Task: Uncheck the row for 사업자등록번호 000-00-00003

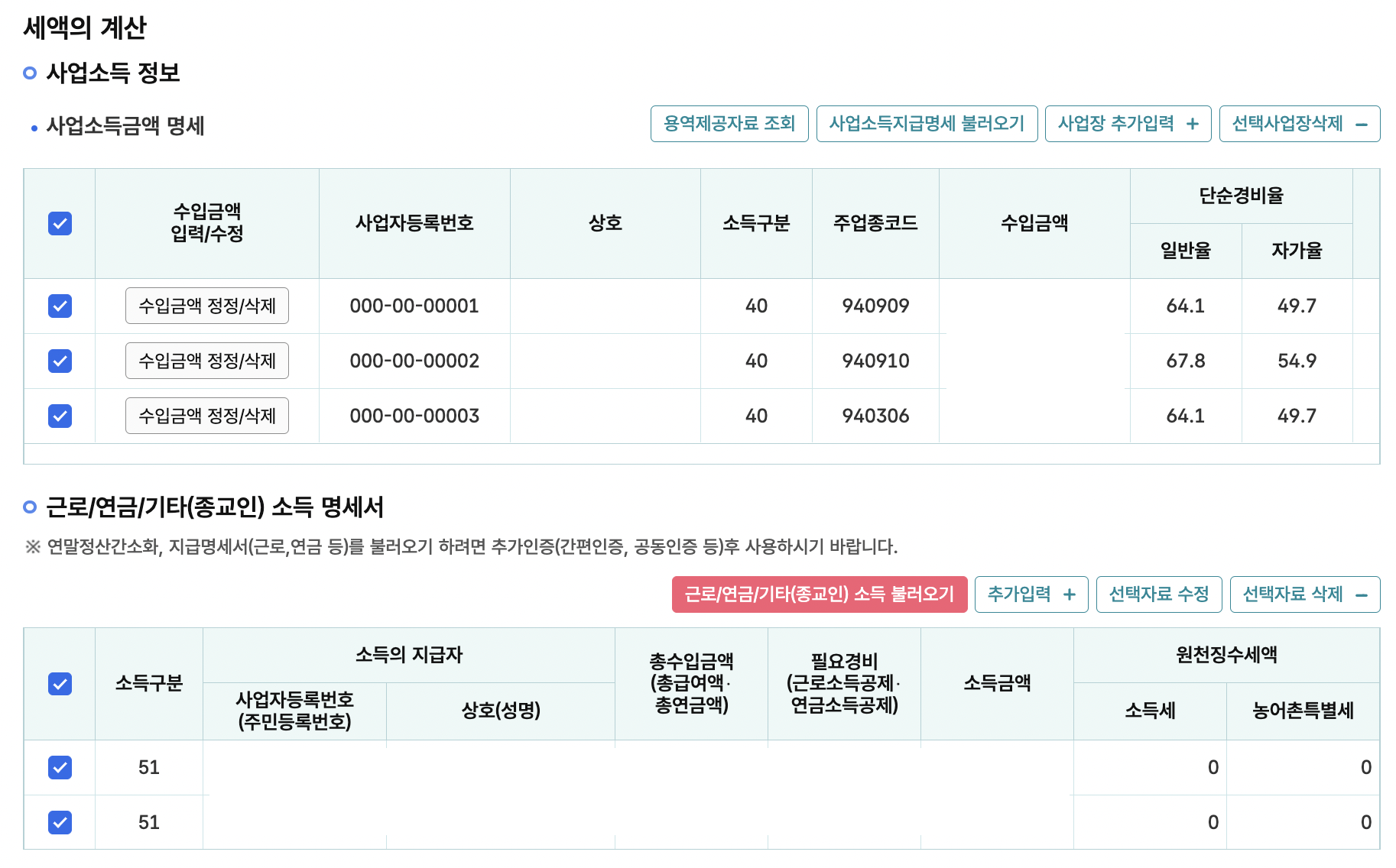Action: [x=60, y=416]
